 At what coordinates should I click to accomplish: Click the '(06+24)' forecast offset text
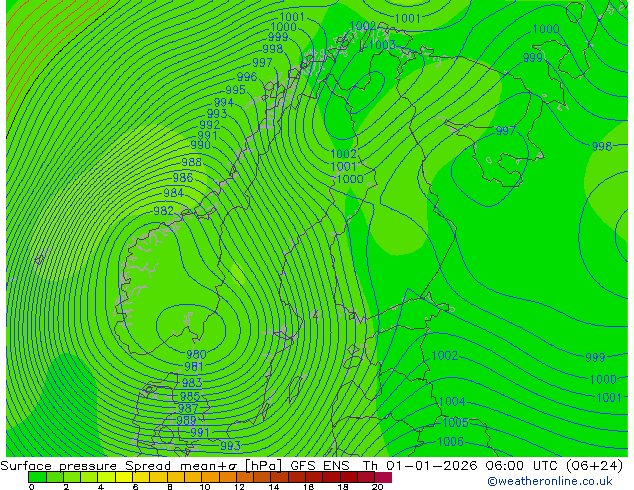(594, 466)
